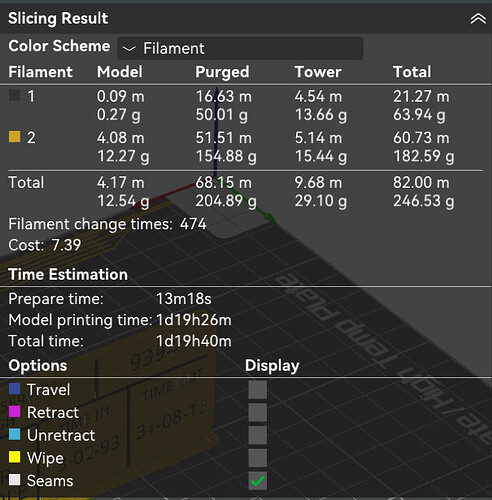
Task: Select filament 1 purged value 16.63 m
Action: tap(223, 97)
